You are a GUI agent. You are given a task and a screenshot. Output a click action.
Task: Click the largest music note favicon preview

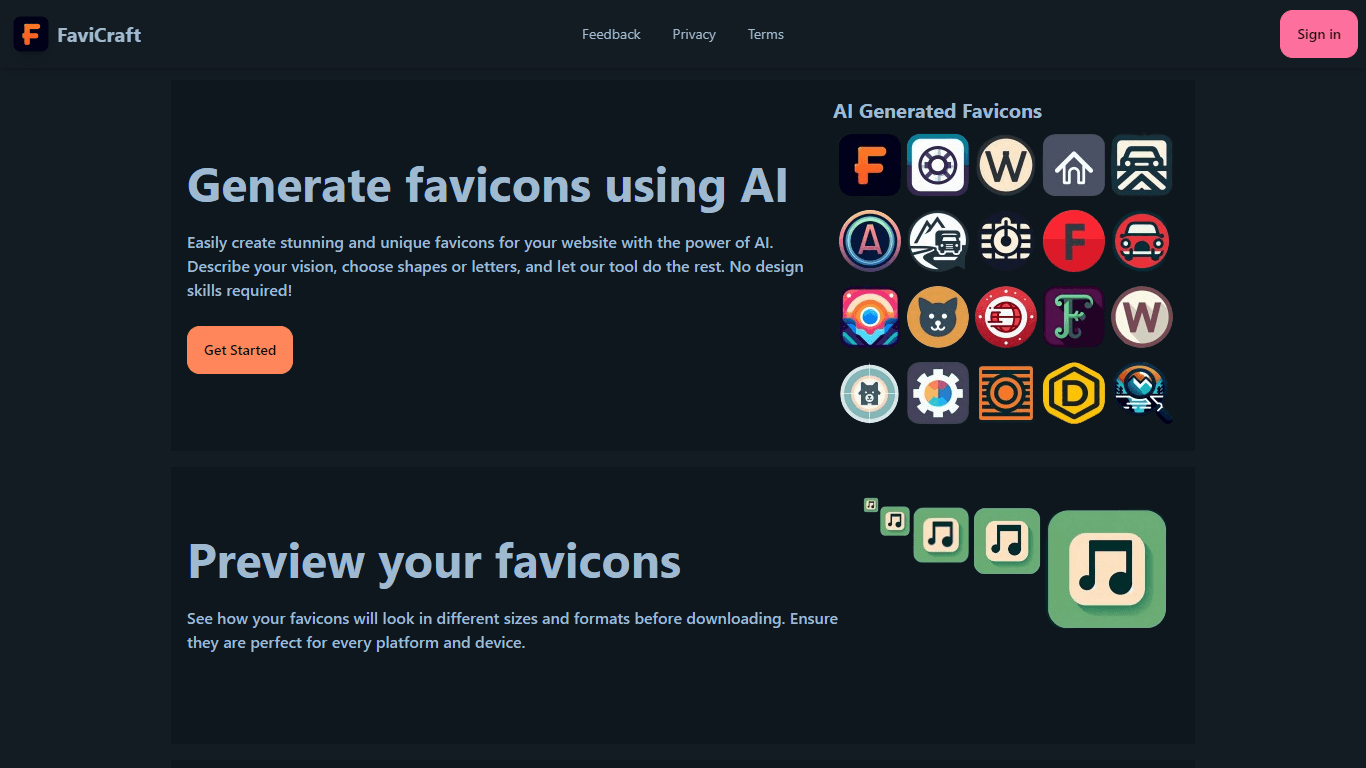coord(1107,569)
